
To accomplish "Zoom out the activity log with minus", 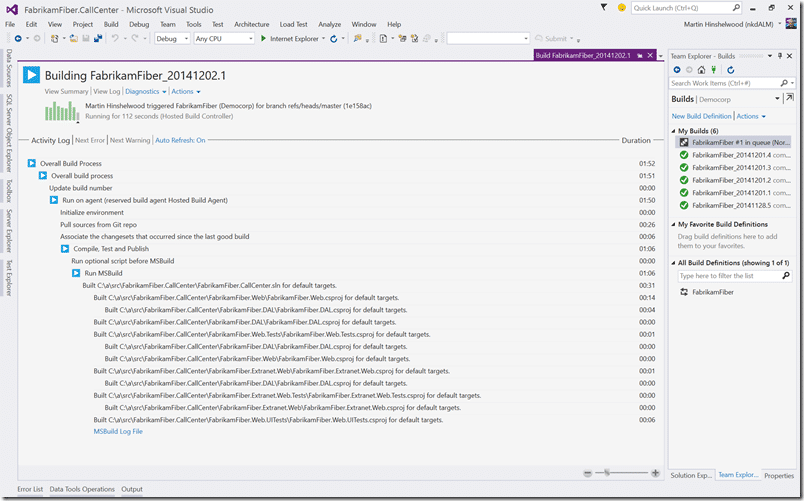I will coord(588,473).
